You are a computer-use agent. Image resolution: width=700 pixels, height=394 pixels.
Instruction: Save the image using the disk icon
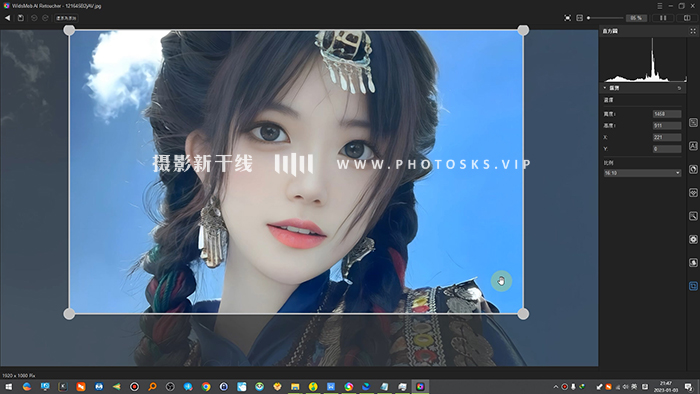pos(21,18)
